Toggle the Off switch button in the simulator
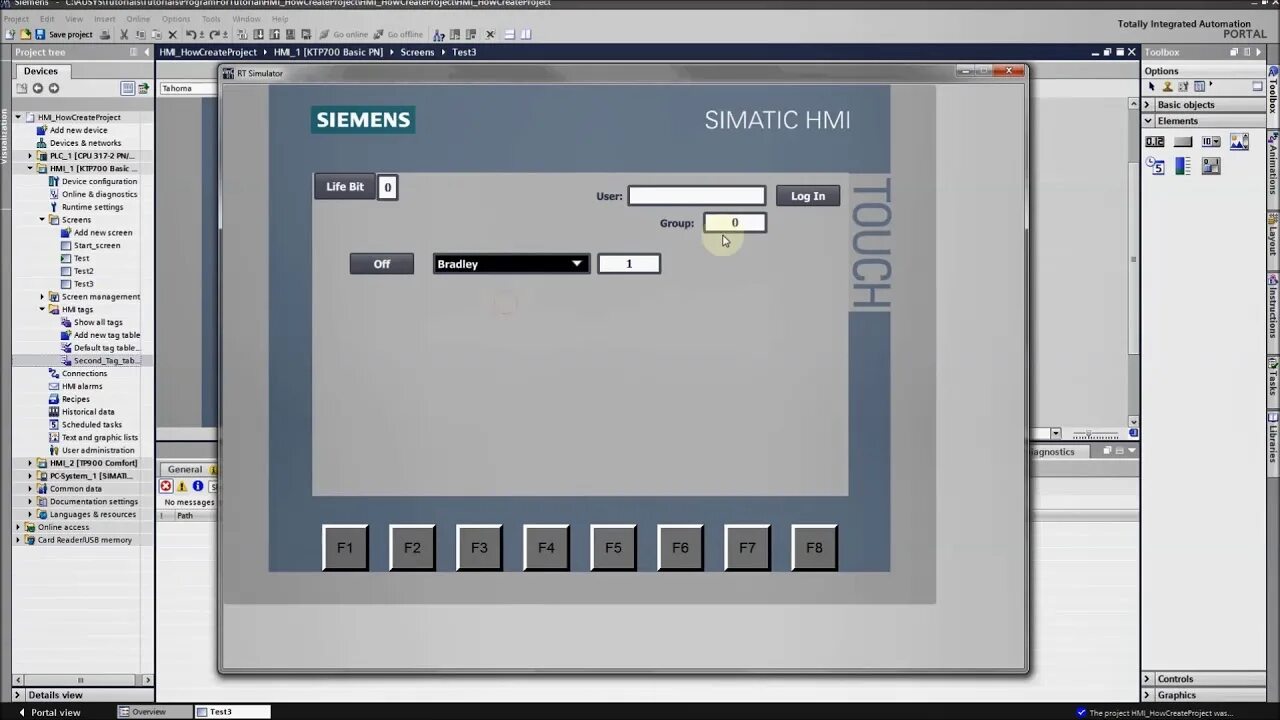The width and height of the screenshot is (1280, 720). click(382, 264)
